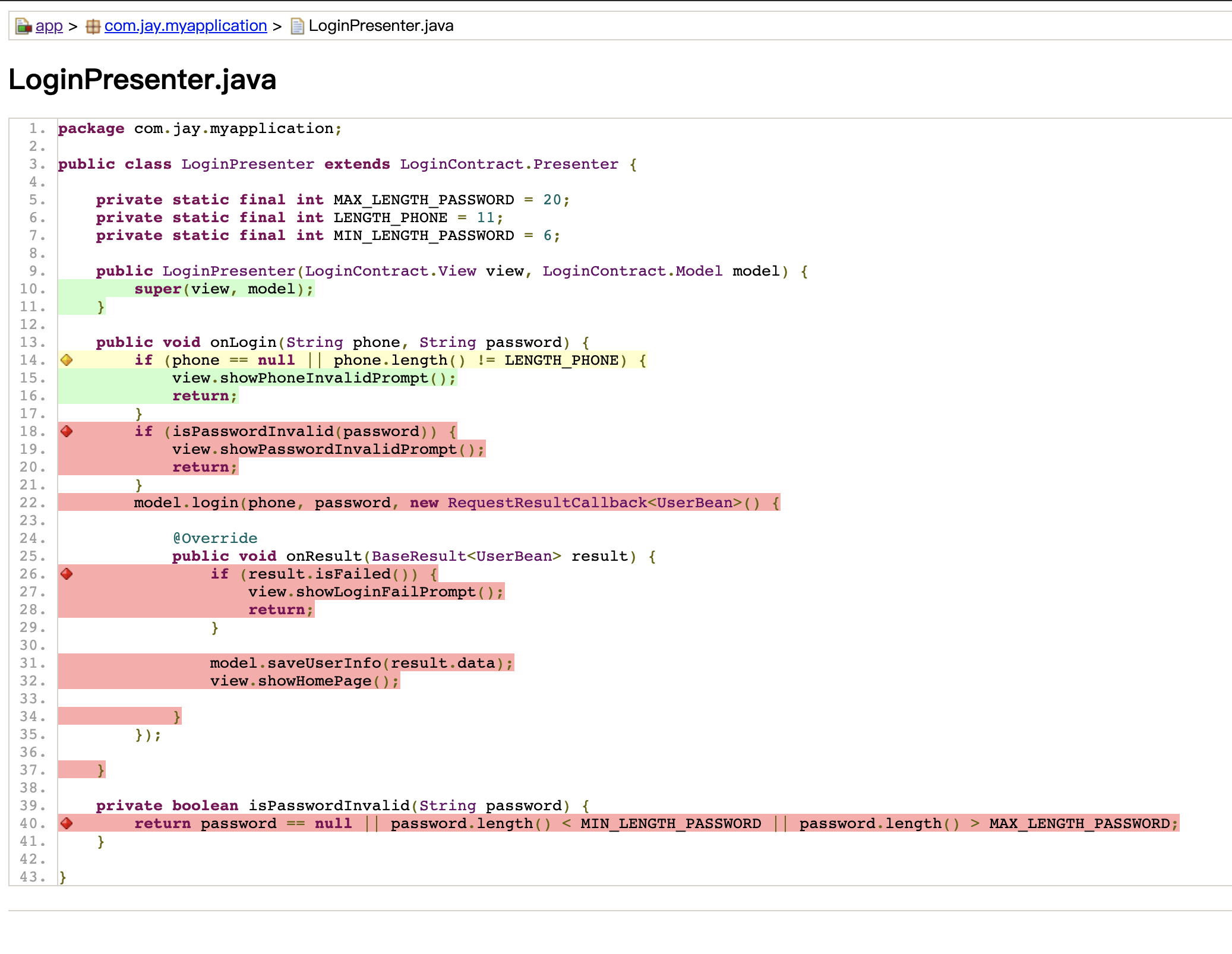Click the LoginPresenter.java page heading
Screen dimensions: 1232x954
pos(143,80)
